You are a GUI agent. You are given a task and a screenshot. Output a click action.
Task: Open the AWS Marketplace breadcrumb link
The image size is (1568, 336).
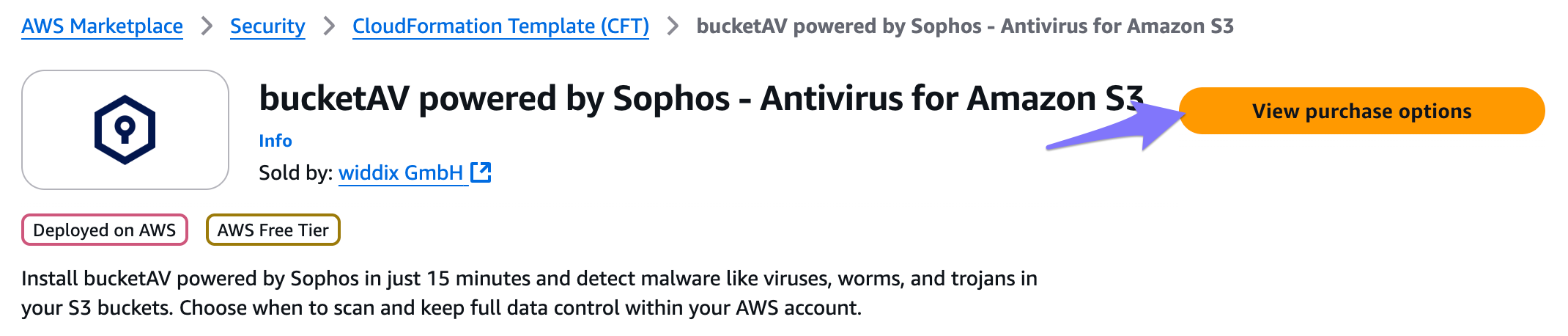102,26
